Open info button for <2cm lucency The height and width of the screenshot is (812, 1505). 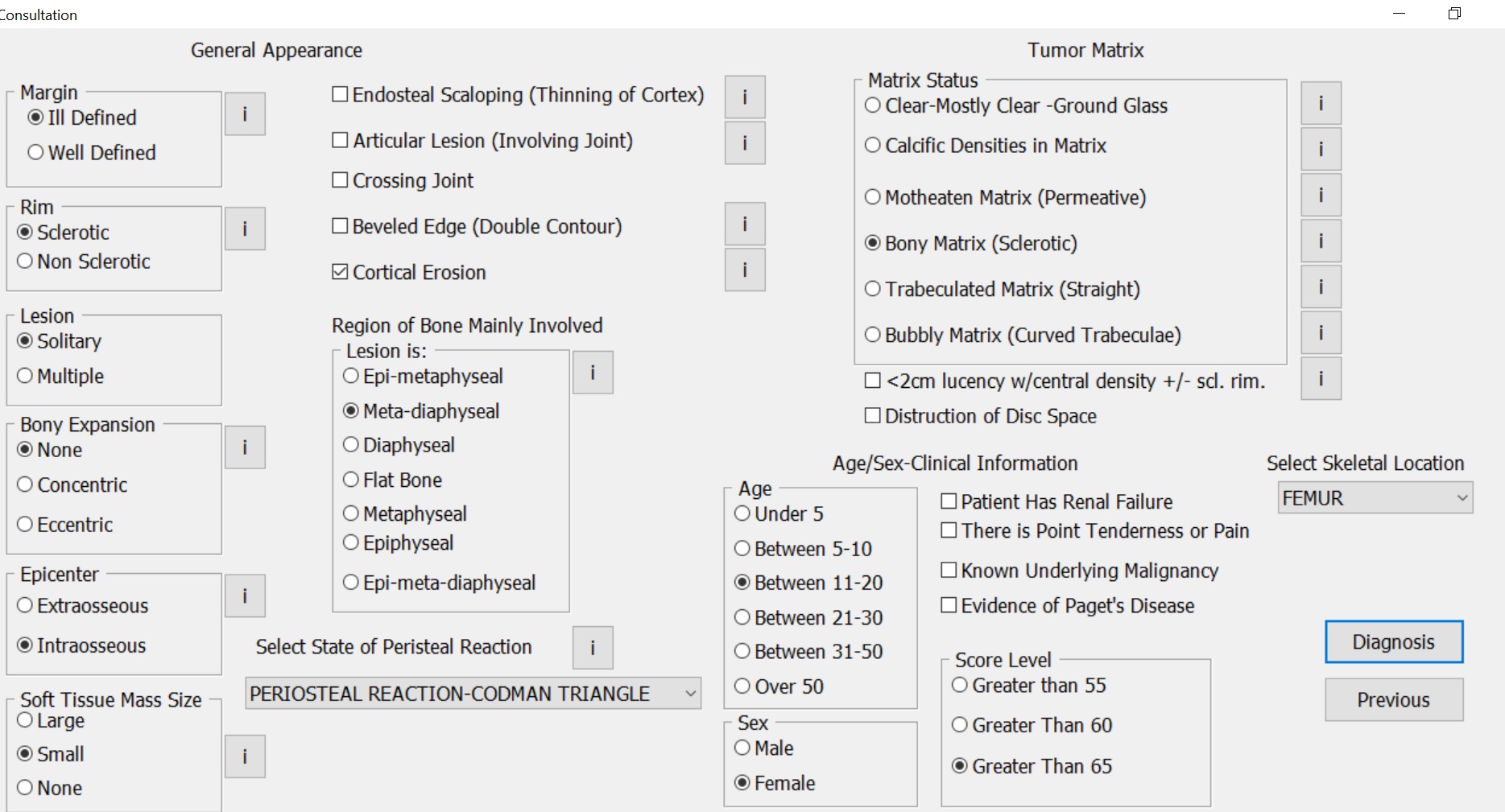pos(1321,378)
